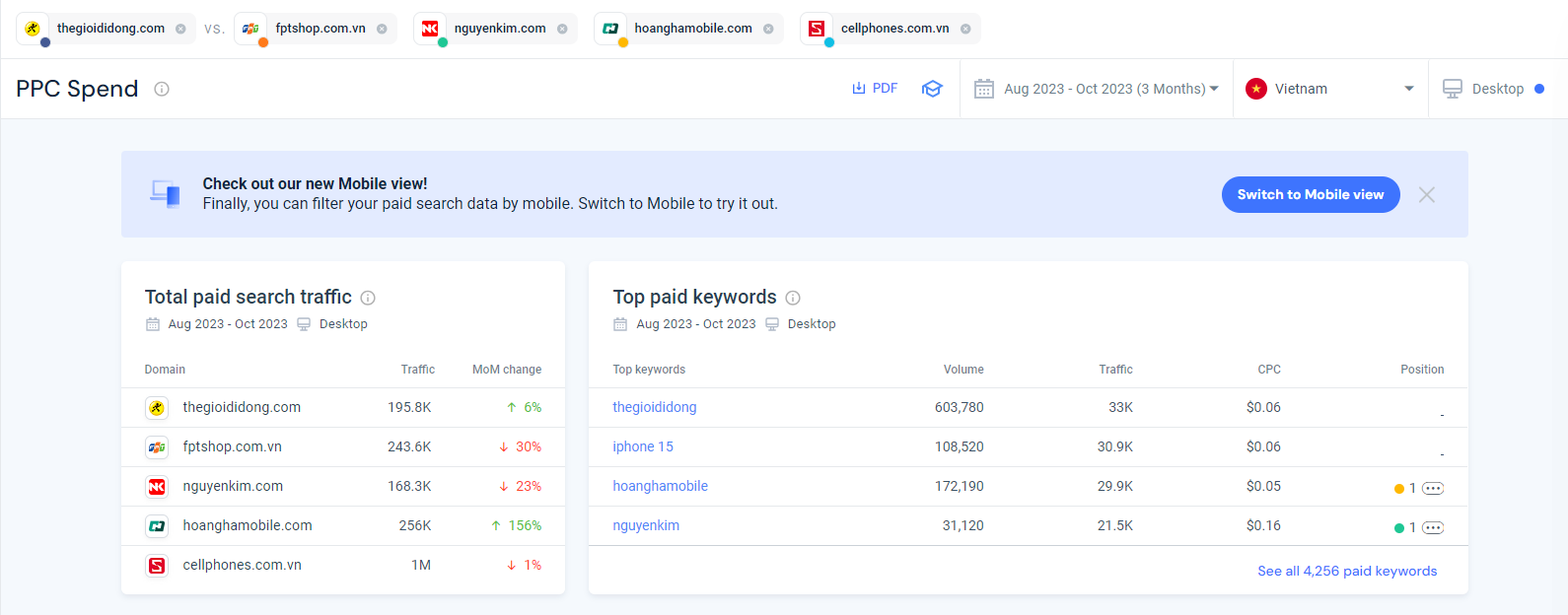
Task: Select fptshop.com.vn row in traffic table
Action: pos(343,446)
